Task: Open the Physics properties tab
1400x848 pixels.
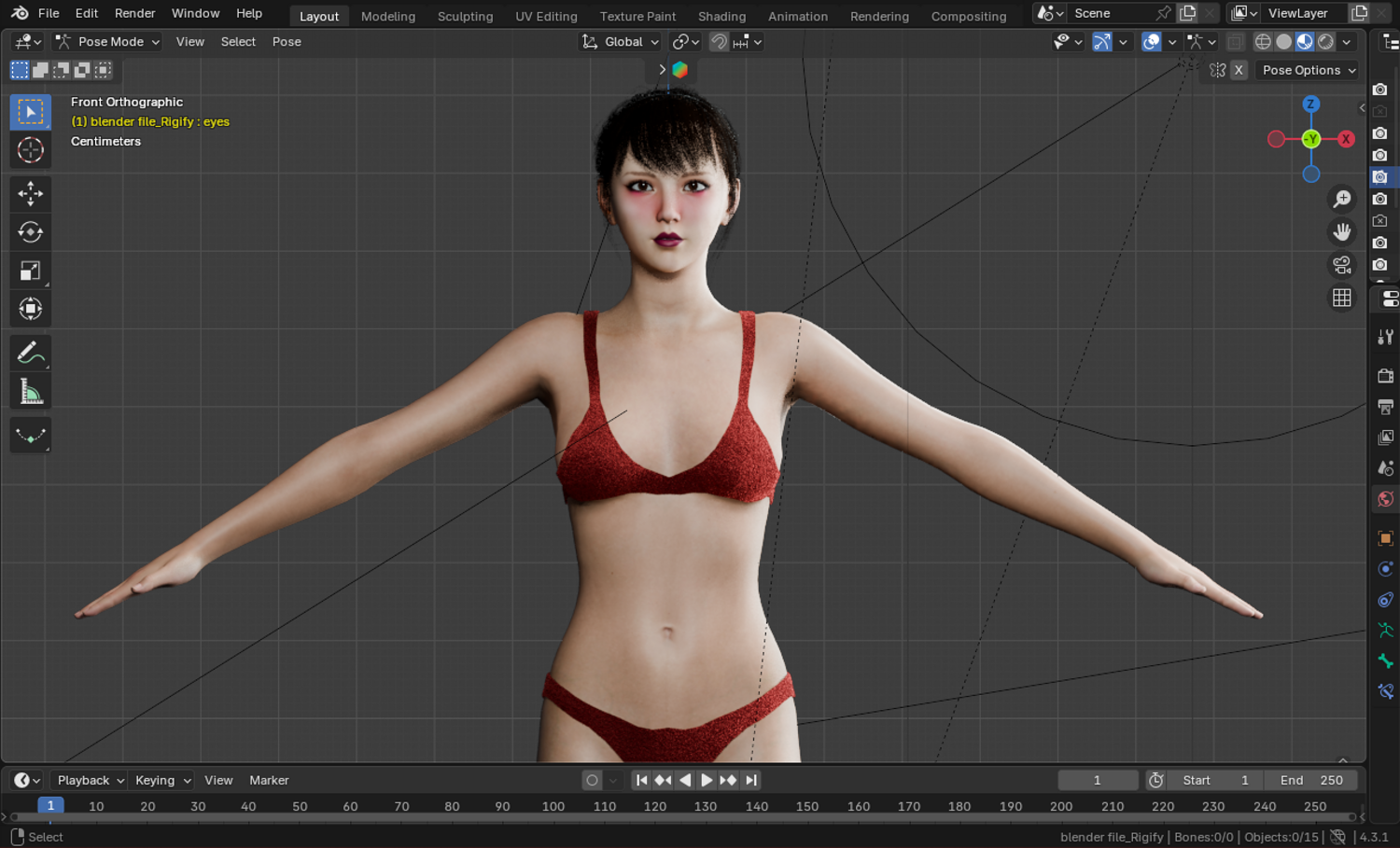Action: pos(1386,569)
